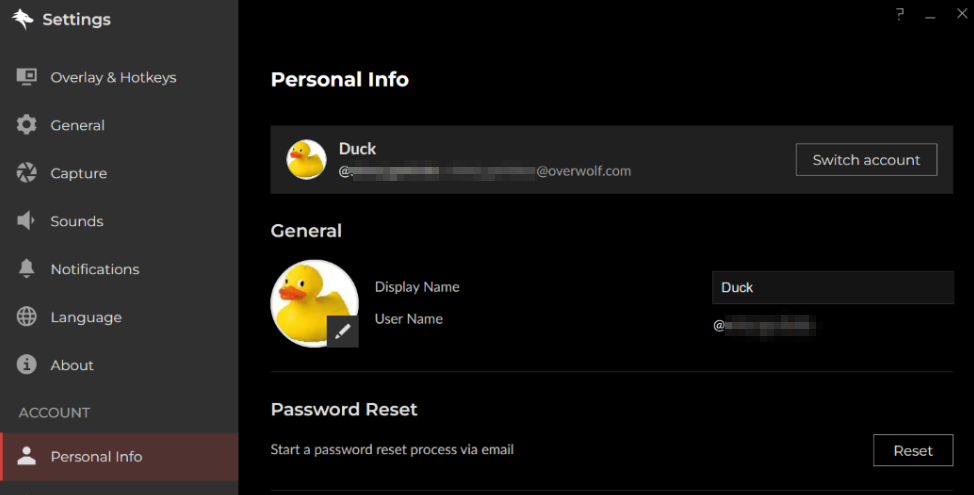Click the General heading in main panel

tap(306, 230)
